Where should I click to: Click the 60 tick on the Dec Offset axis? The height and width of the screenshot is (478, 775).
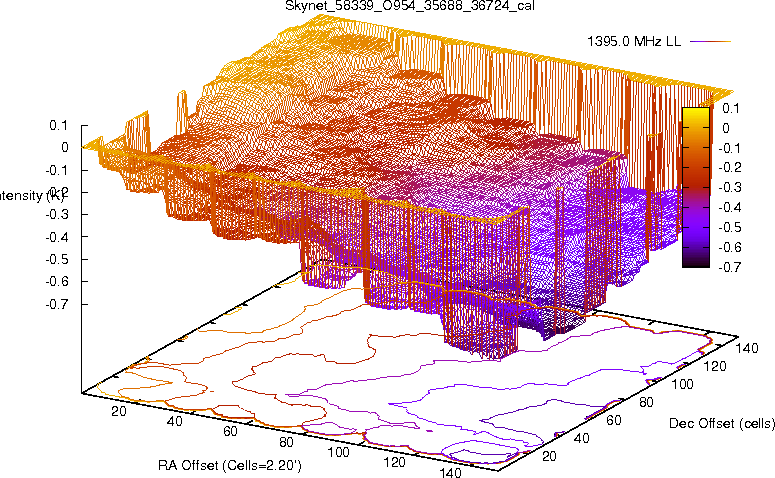[x=613, y=420]
